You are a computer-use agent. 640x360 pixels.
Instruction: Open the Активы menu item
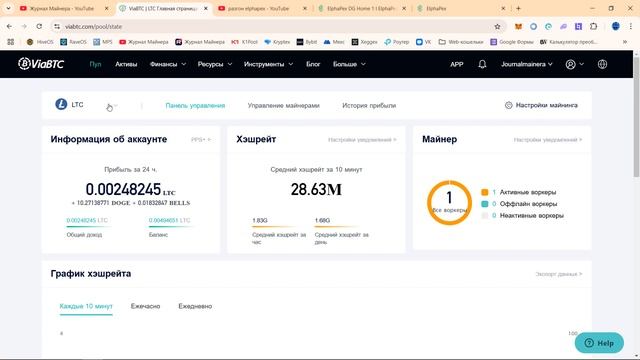(126, 64)
